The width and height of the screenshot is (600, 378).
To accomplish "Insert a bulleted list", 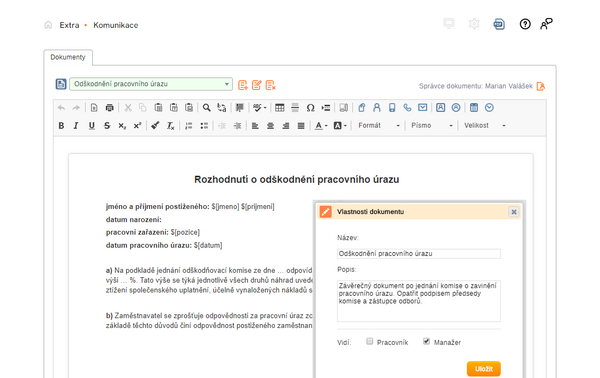I will point(204,125).
